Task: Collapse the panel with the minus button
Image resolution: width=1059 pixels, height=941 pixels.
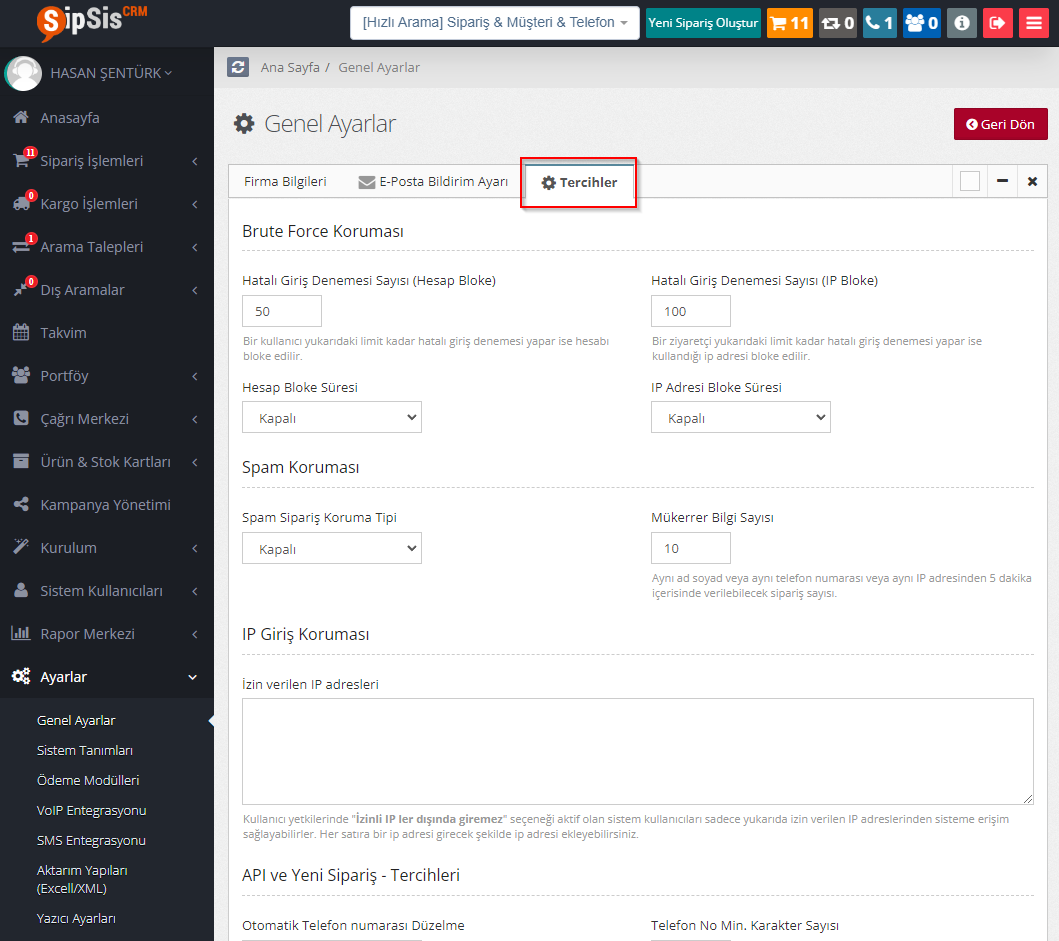Action: pyautogui.click(x=1002, y=181)
